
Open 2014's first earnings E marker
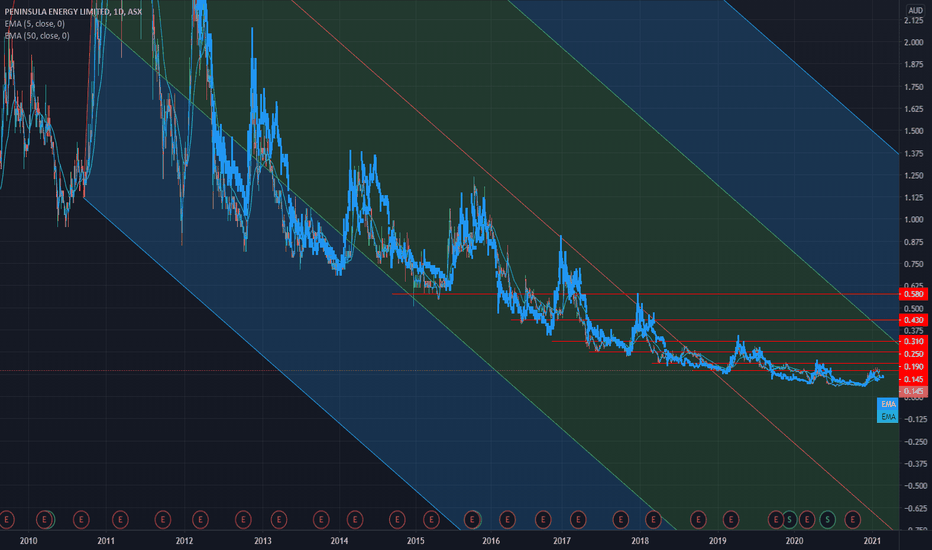(355, 520)
